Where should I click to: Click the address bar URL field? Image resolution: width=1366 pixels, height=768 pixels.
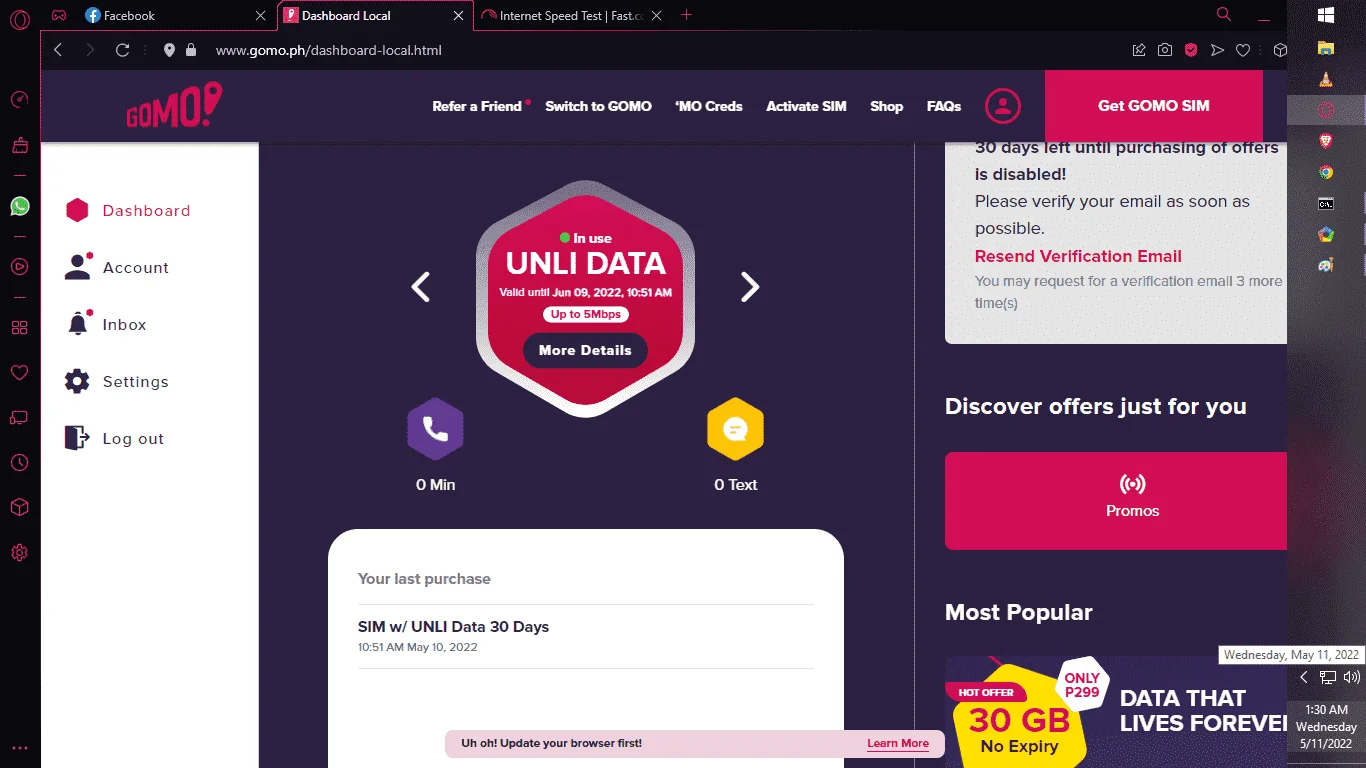click(660, 50)
